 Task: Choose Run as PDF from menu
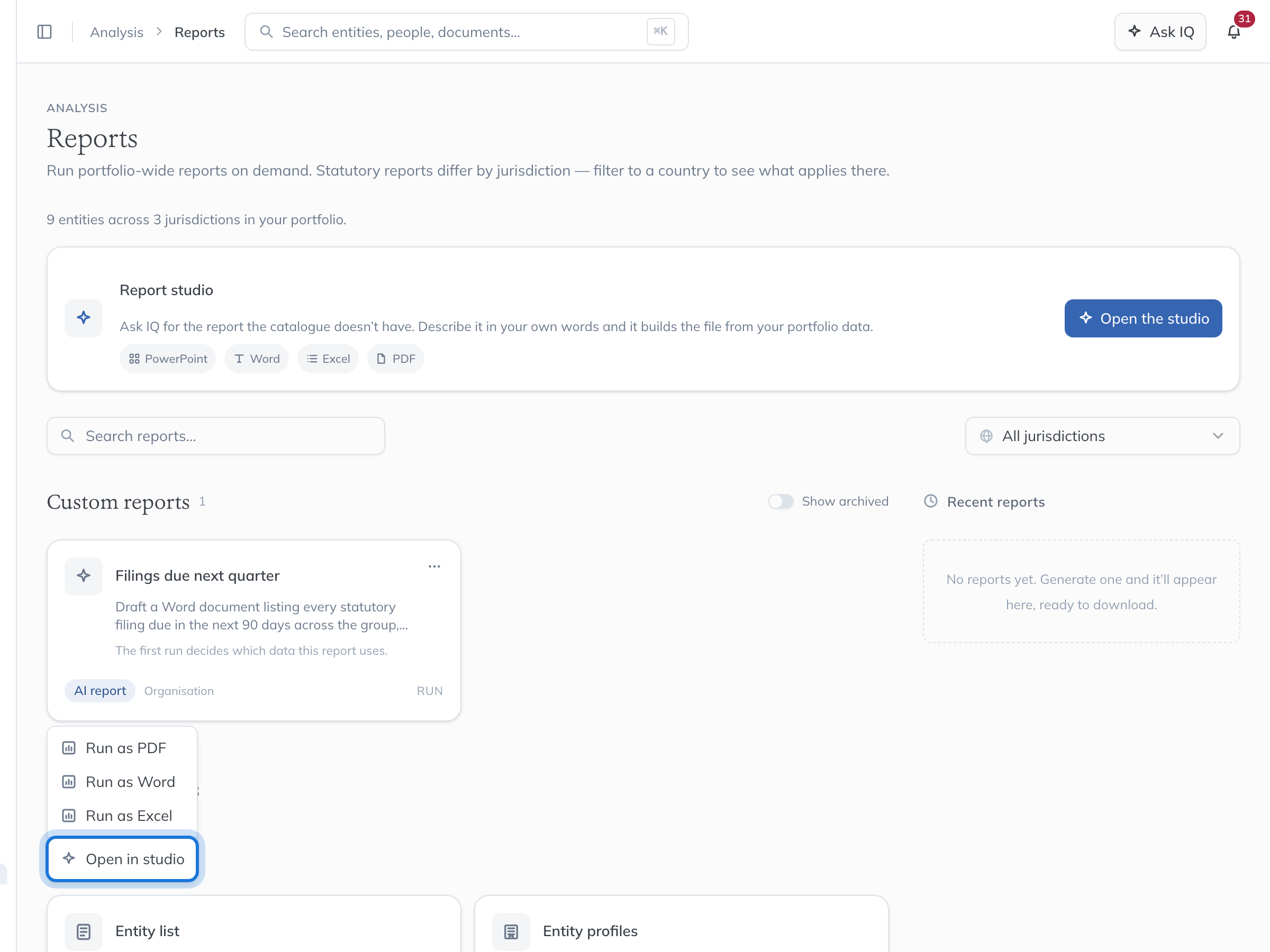pos(122,748)
